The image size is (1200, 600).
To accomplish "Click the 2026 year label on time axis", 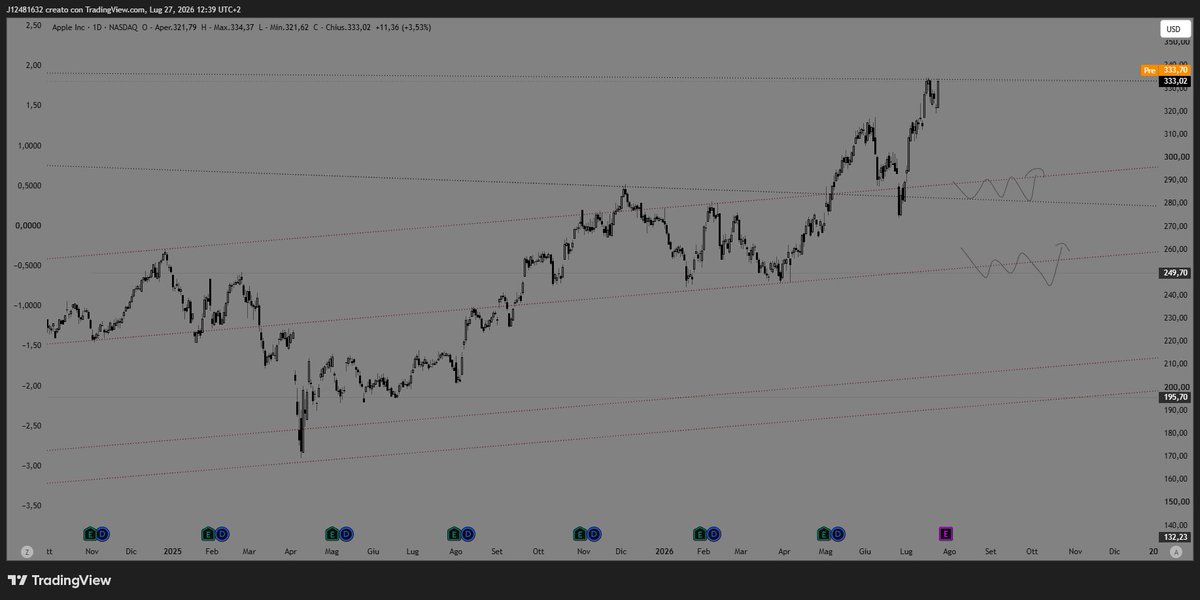I will tap(662, 551).
